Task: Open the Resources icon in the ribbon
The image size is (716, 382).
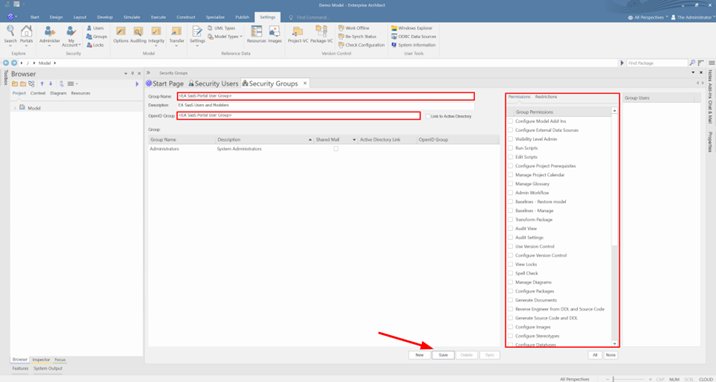Action: click(256, 35)
